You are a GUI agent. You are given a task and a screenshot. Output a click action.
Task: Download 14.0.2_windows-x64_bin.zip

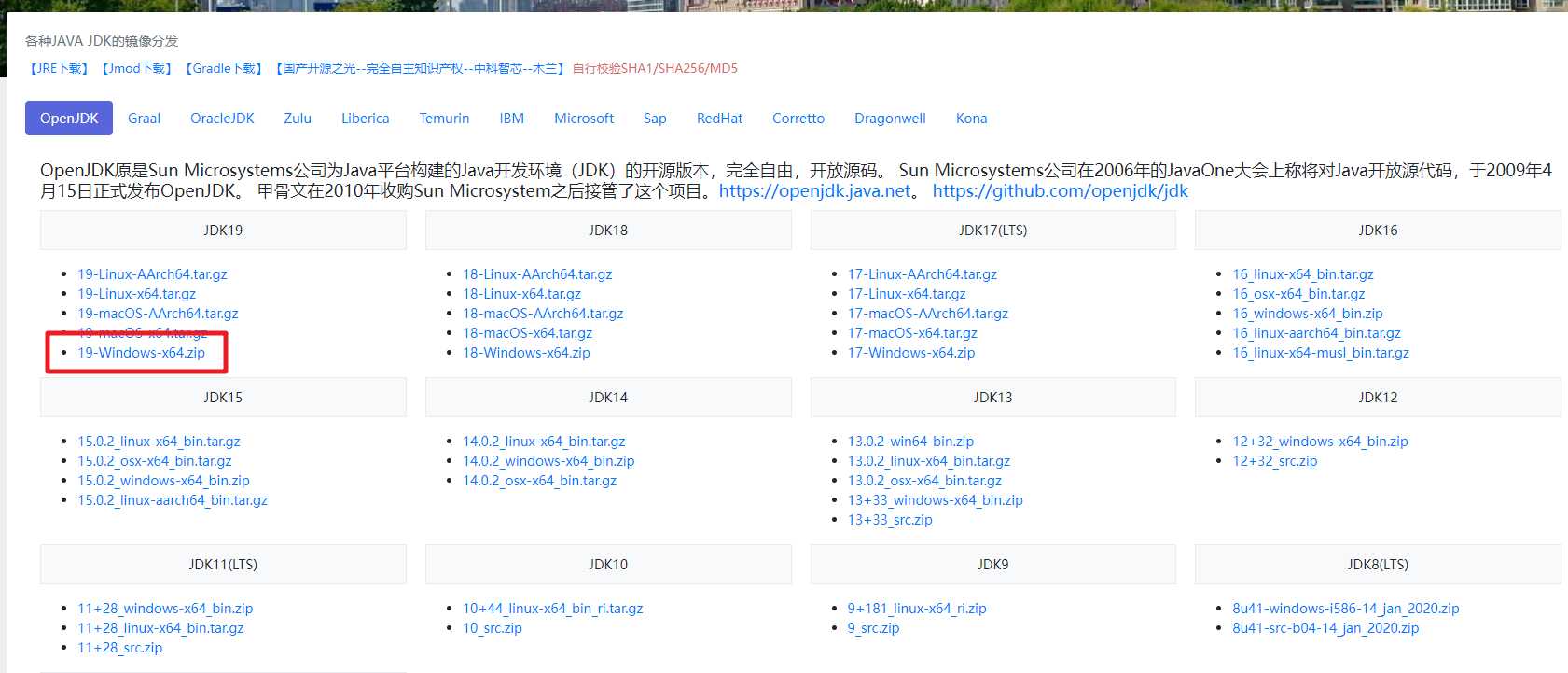click(548, 461)
